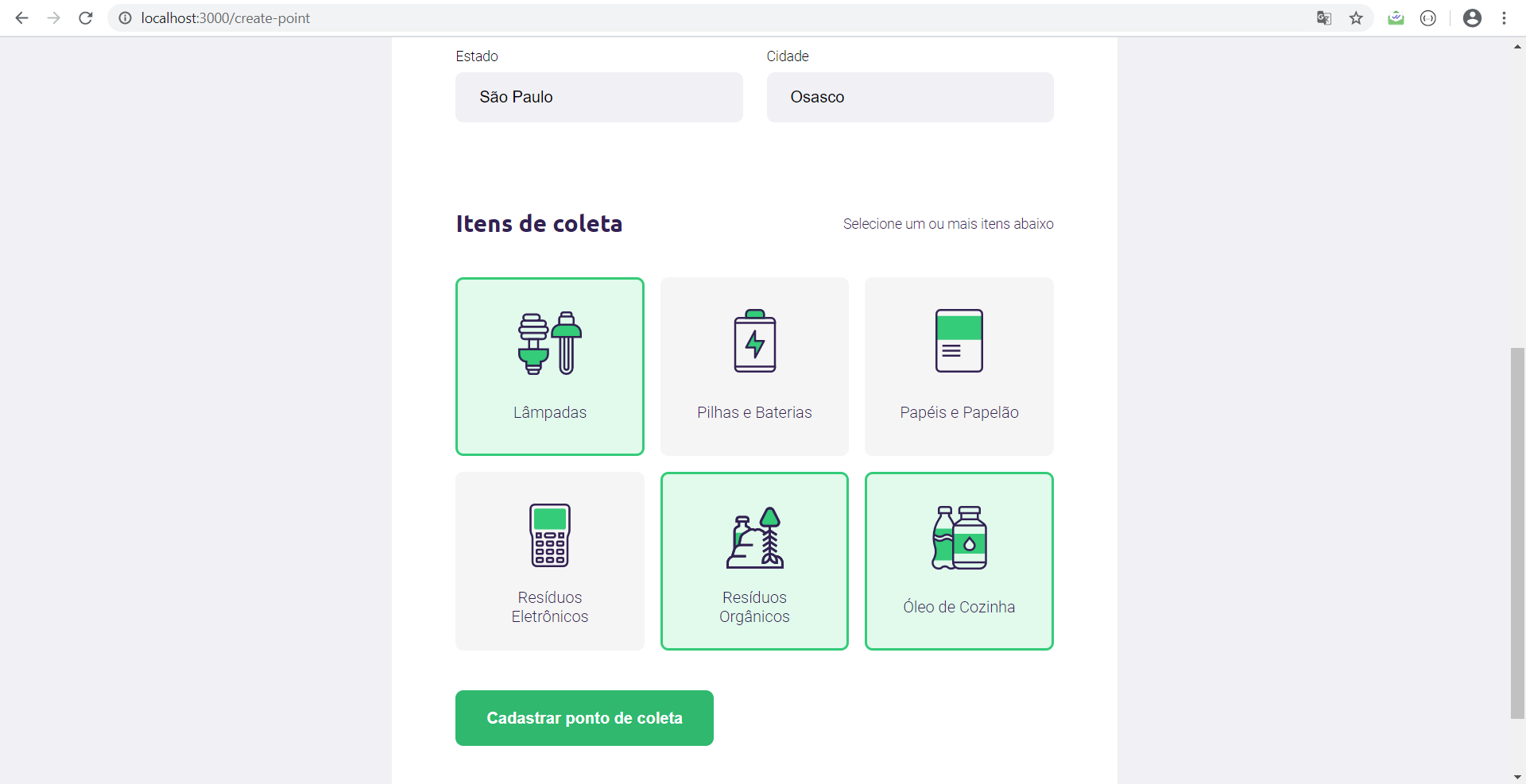
Task: Select Pilhas e Baterias as collection item
Action: [754, 366]
